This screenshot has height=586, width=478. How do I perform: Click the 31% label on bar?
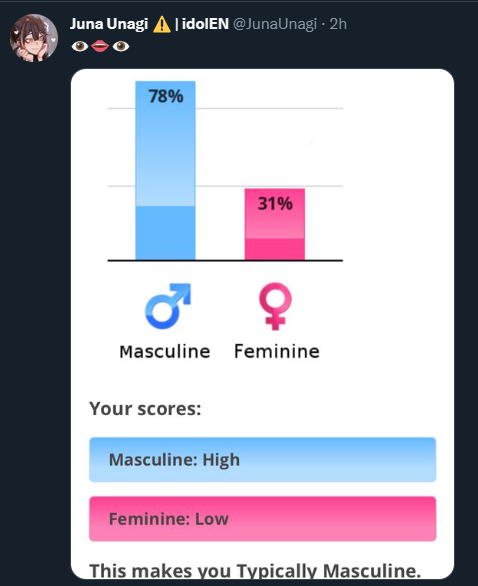tap(275, 203)
